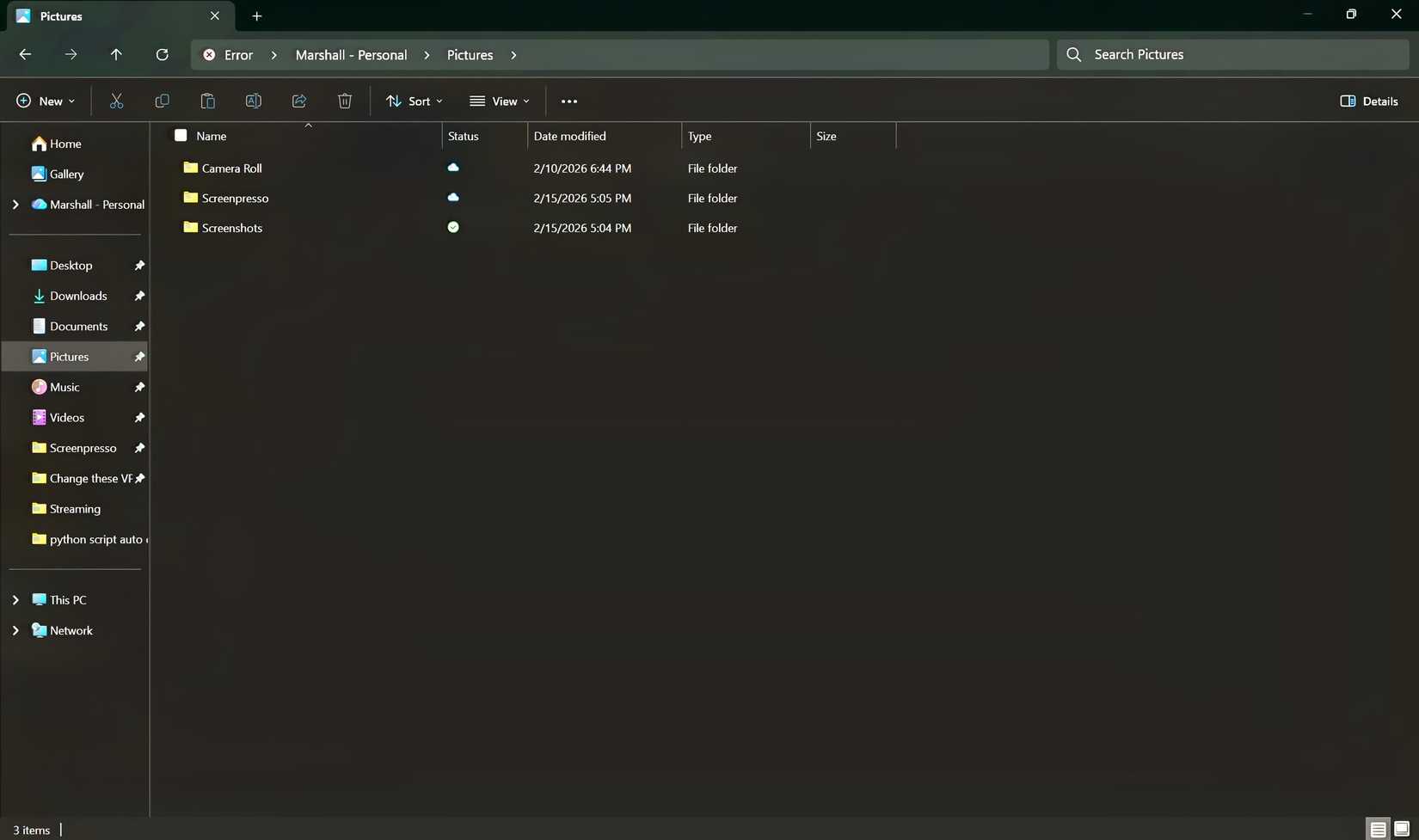Click 2/15/2026 5:04 PM date cell
This screenshot has height=840, width=1419.
pos(582,228)
